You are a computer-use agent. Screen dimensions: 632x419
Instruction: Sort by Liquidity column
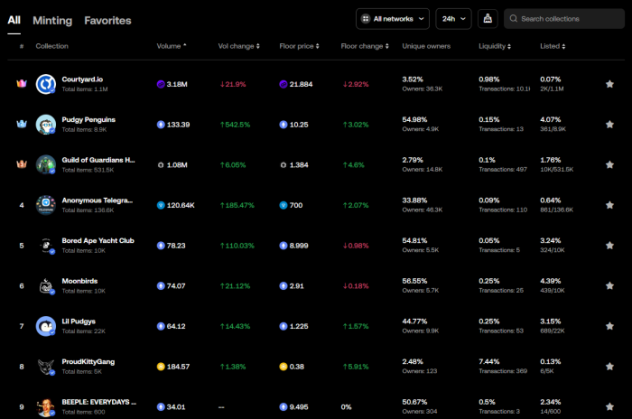pyautogui.click(x=495, y=46)
